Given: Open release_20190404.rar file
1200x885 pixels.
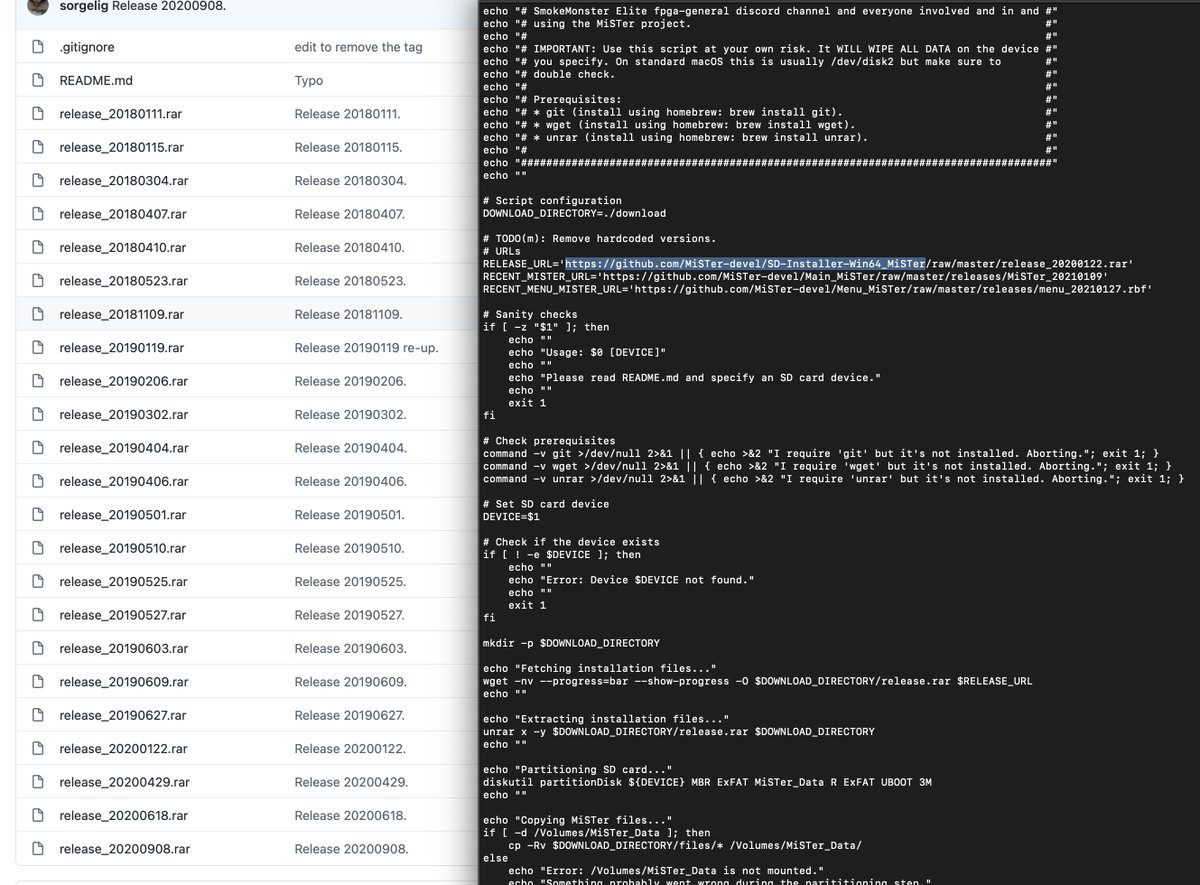Looking at the screenshot, I should coord(123,448).
